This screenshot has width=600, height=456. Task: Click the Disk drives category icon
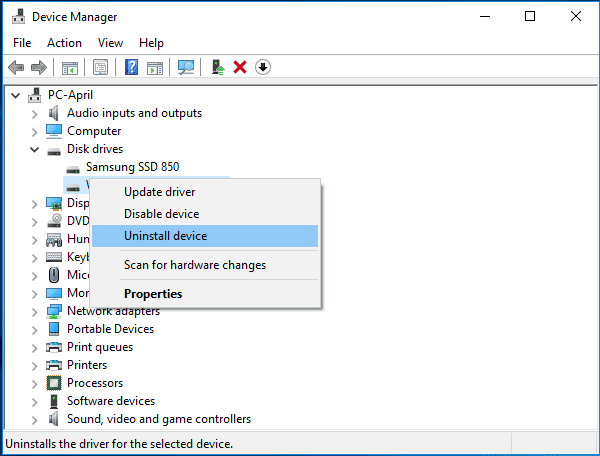click(54, 151)
